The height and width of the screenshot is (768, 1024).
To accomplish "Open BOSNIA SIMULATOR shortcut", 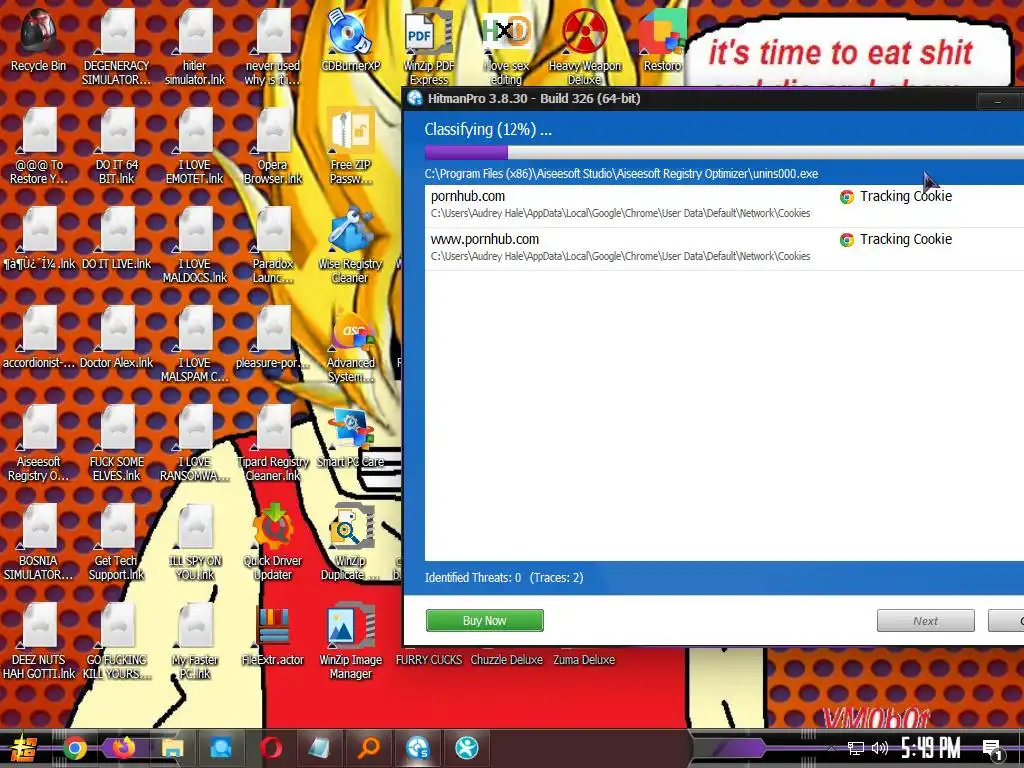I will click(39, 542).
